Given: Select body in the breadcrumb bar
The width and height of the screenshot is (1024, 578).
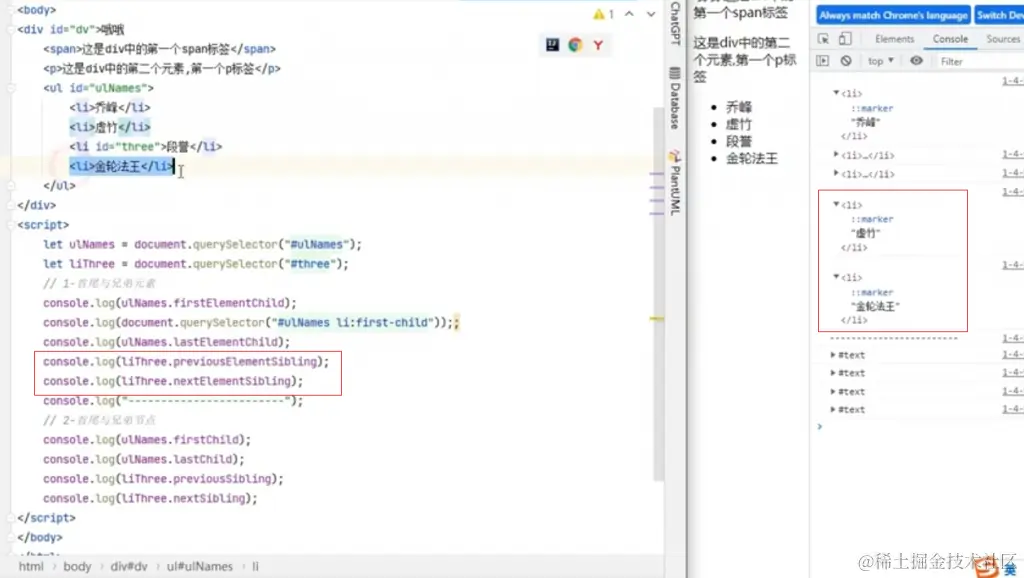Looking at the screenshot, I should [x=77, y=566].
